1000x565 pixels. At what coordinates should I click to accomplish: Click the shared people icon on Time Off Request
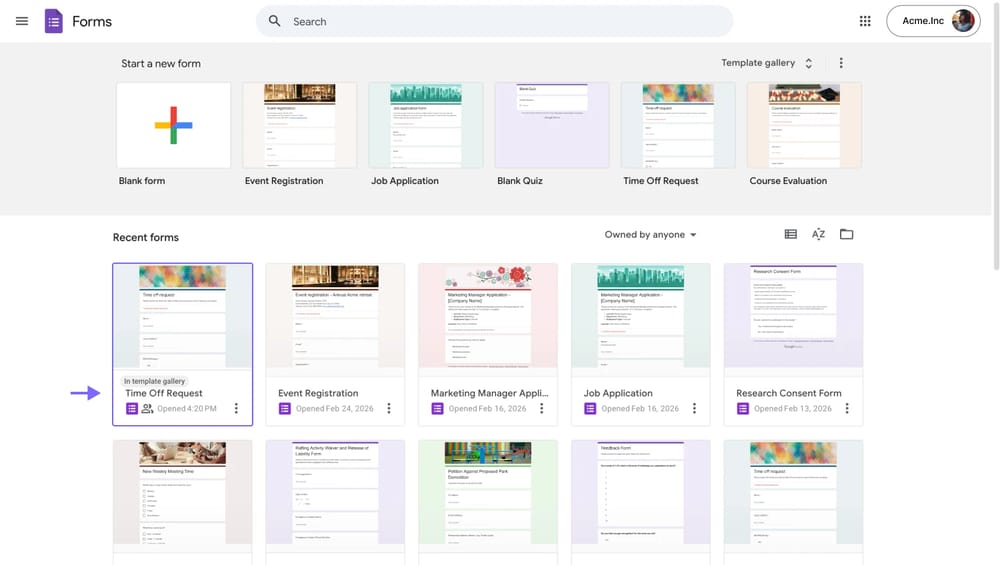(x=147, y=408)
